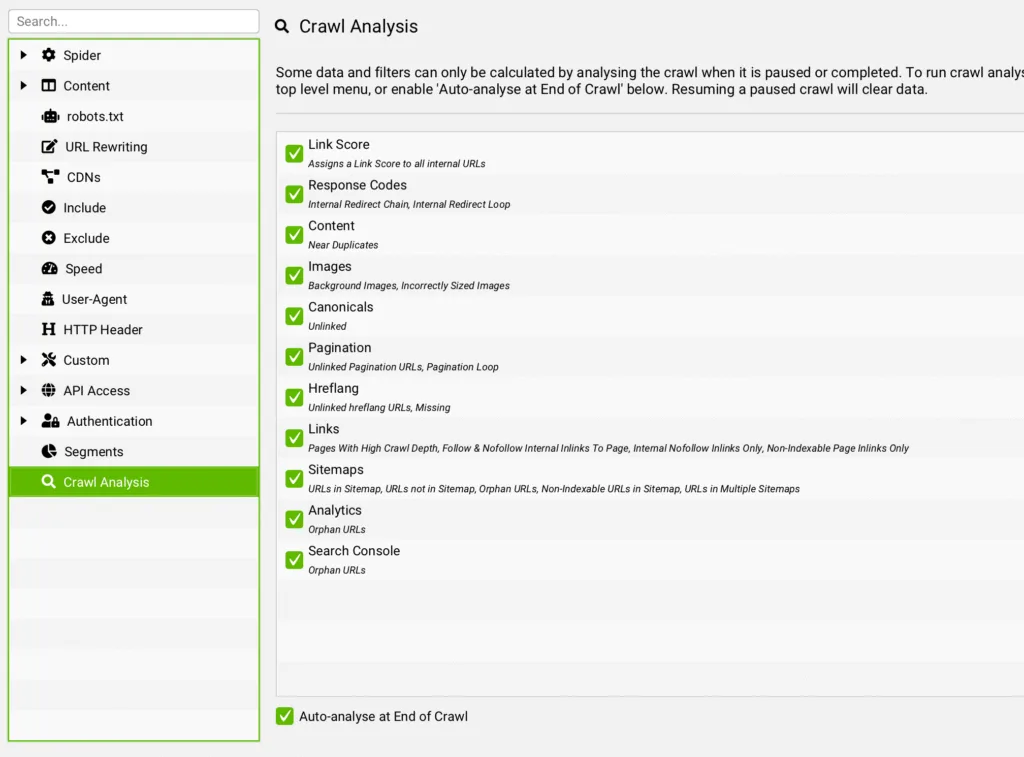
Task: Disable the Auto-analyse at End of Crawl checkbox
Action: (x=285, y=716)
